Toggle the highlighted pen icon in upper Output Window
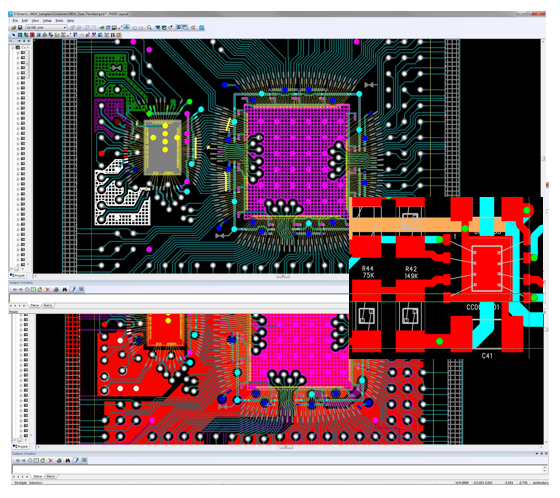 73,289
